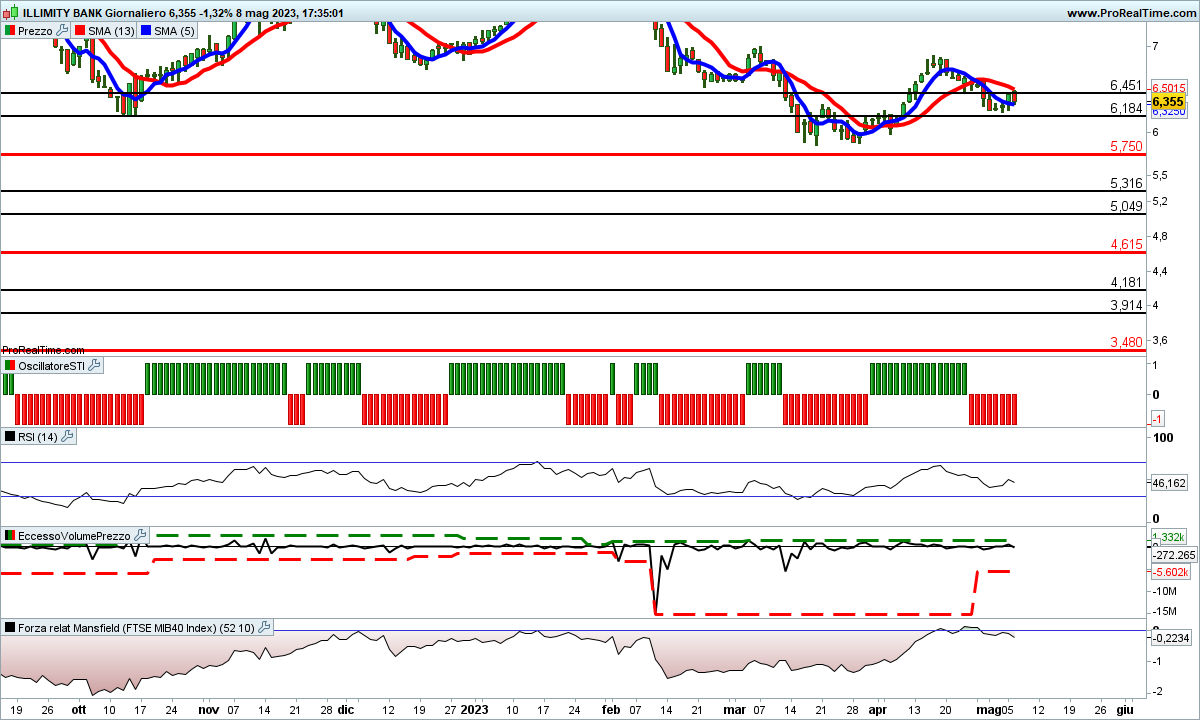
Task: Click the red -5.602k value label
Action: pyautogui.click(x=1170, y=572)
